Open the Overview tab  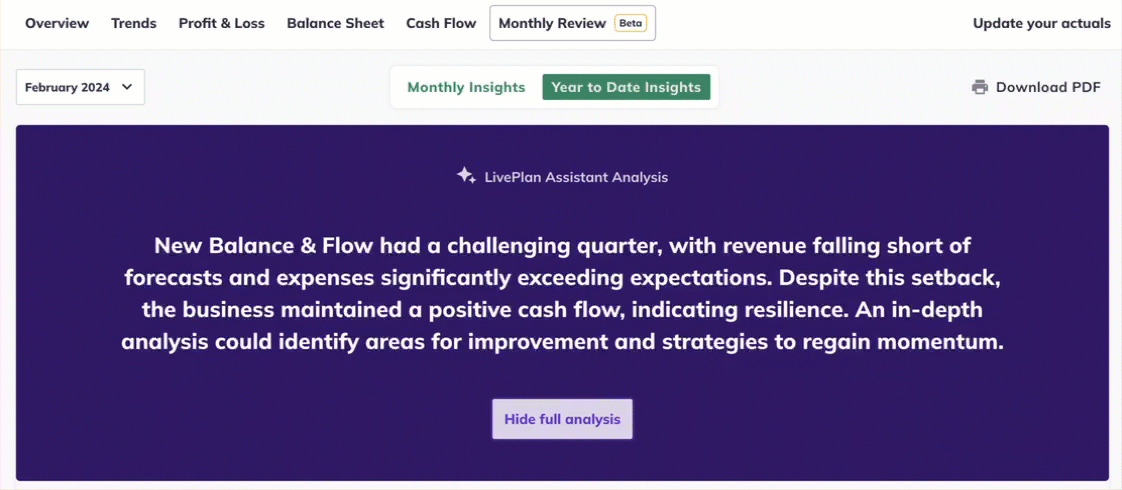pos(57,23)
